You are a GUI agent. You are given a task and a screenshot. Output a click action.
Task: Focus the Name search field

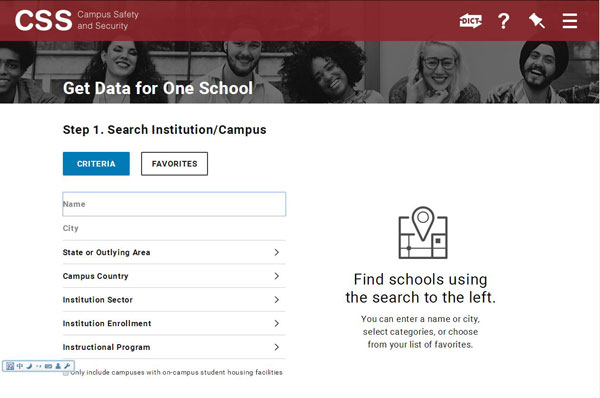pyautogui.click(x=174, y=204)
